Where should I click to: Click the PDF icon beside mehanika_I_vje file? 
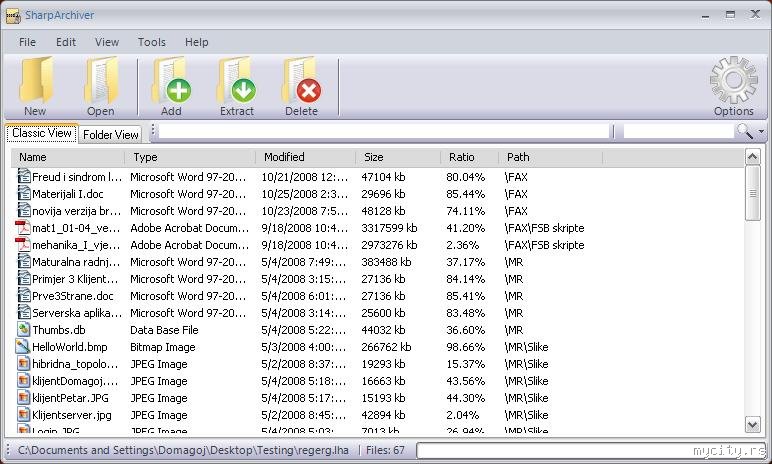click(23, 245)
